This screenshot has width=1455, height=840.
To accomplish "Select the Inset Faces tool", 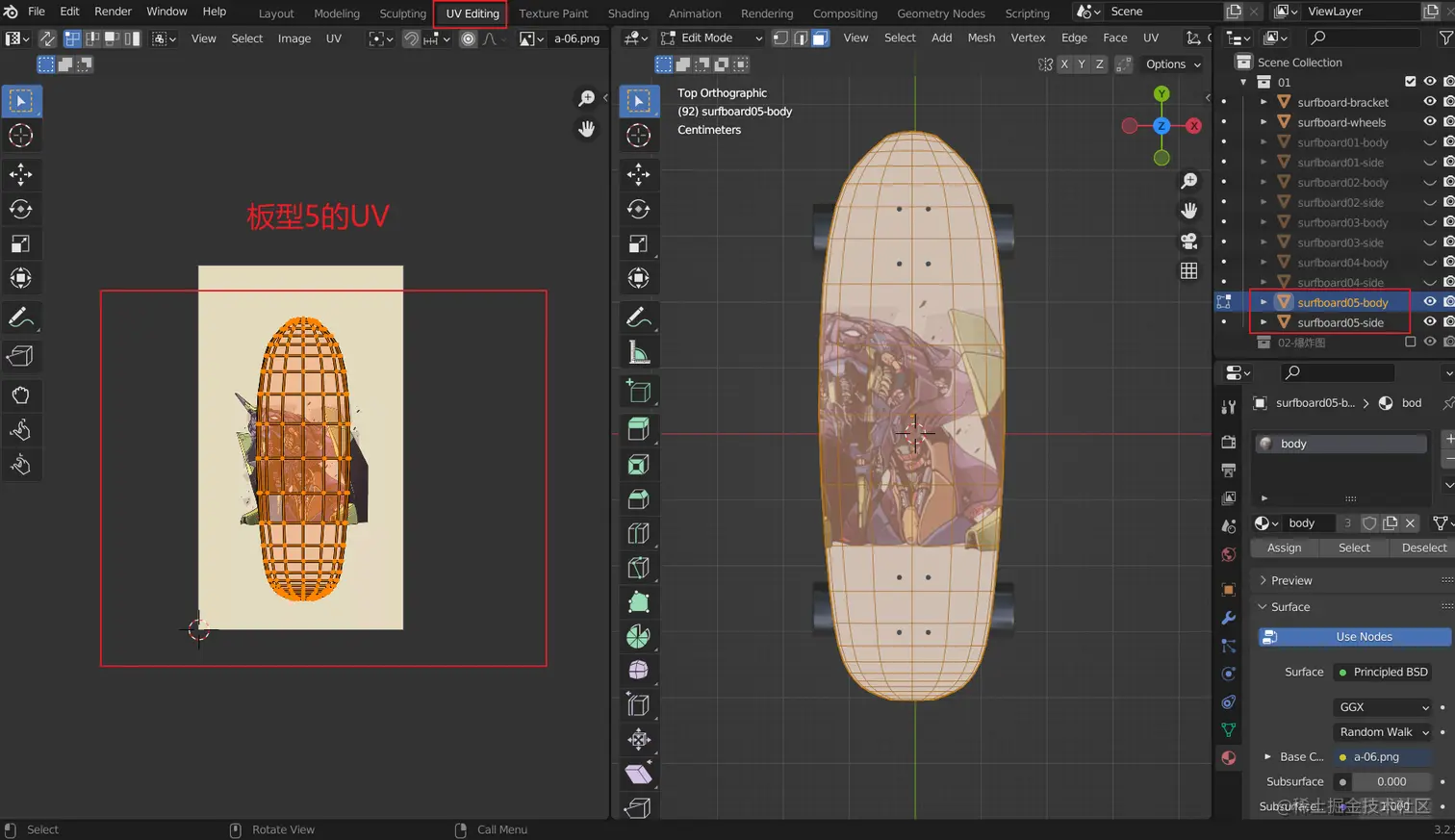I will pyautogui.click(x=638, y=464).
